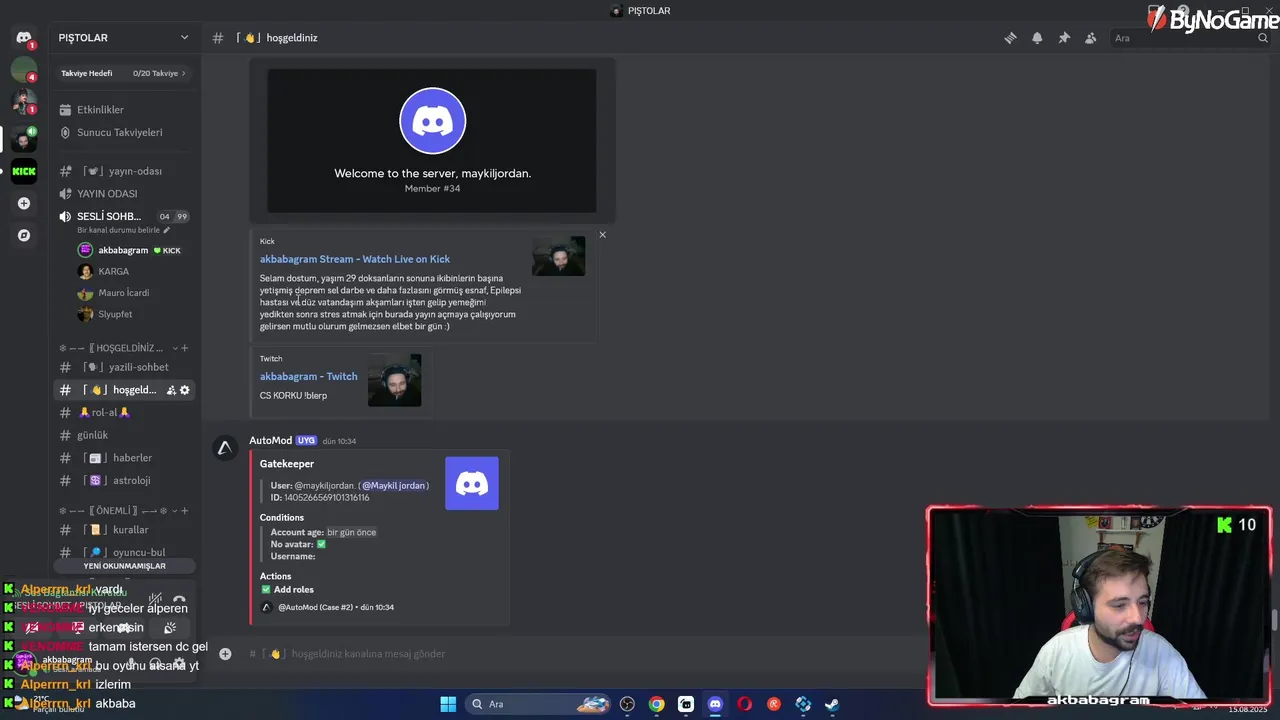Screen dimensions: 1280x720
Task: Invite people icon on hoşgeldiniz channel
Action: 171,390
